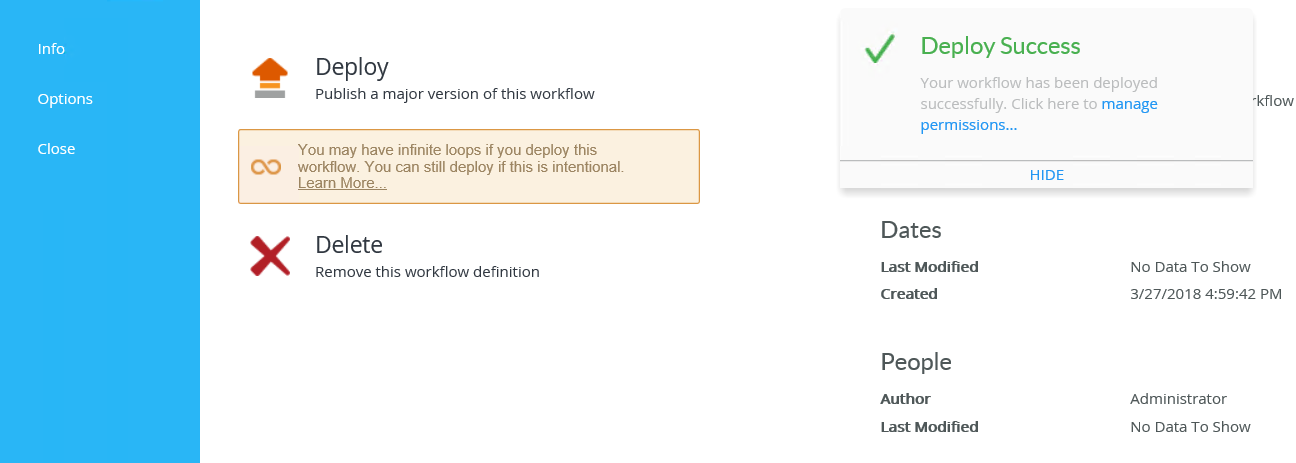Viewport: 1296px width, 463px height.
Task: Hide the Deploy Success notification
Action: tap(1046, 175)
